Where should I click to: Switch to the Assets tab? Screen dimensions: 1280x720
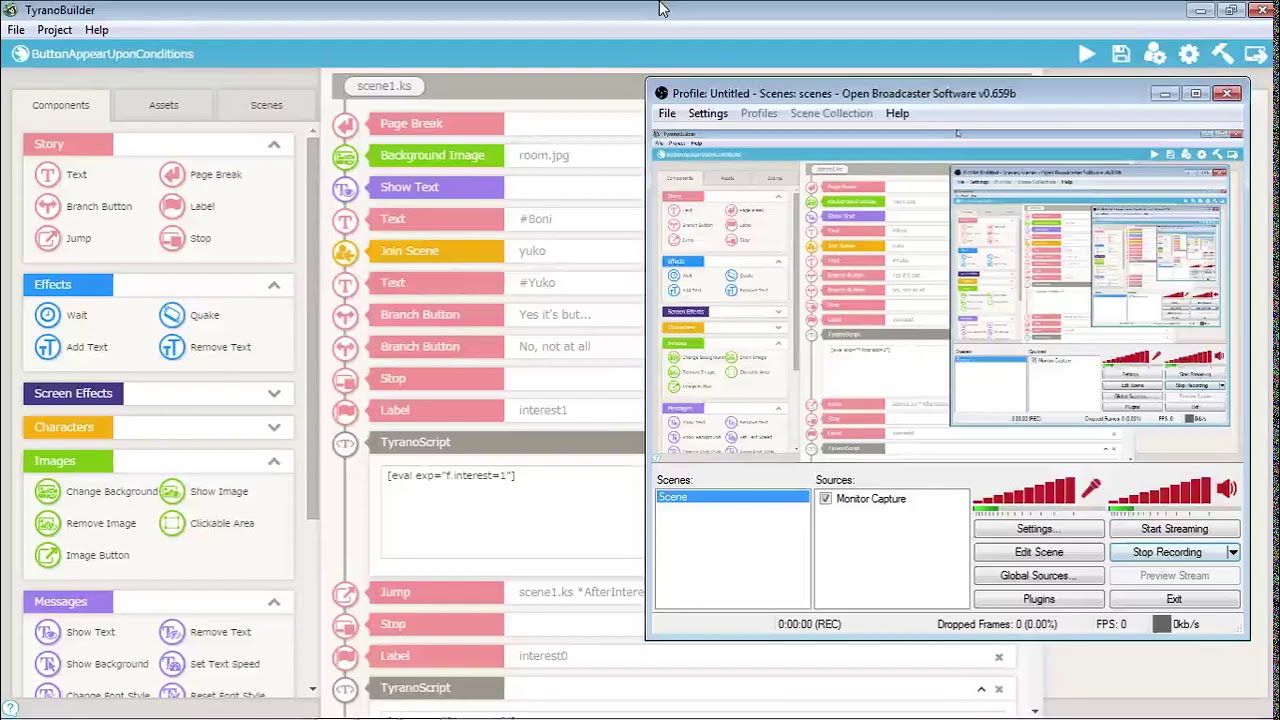[164, 105]
